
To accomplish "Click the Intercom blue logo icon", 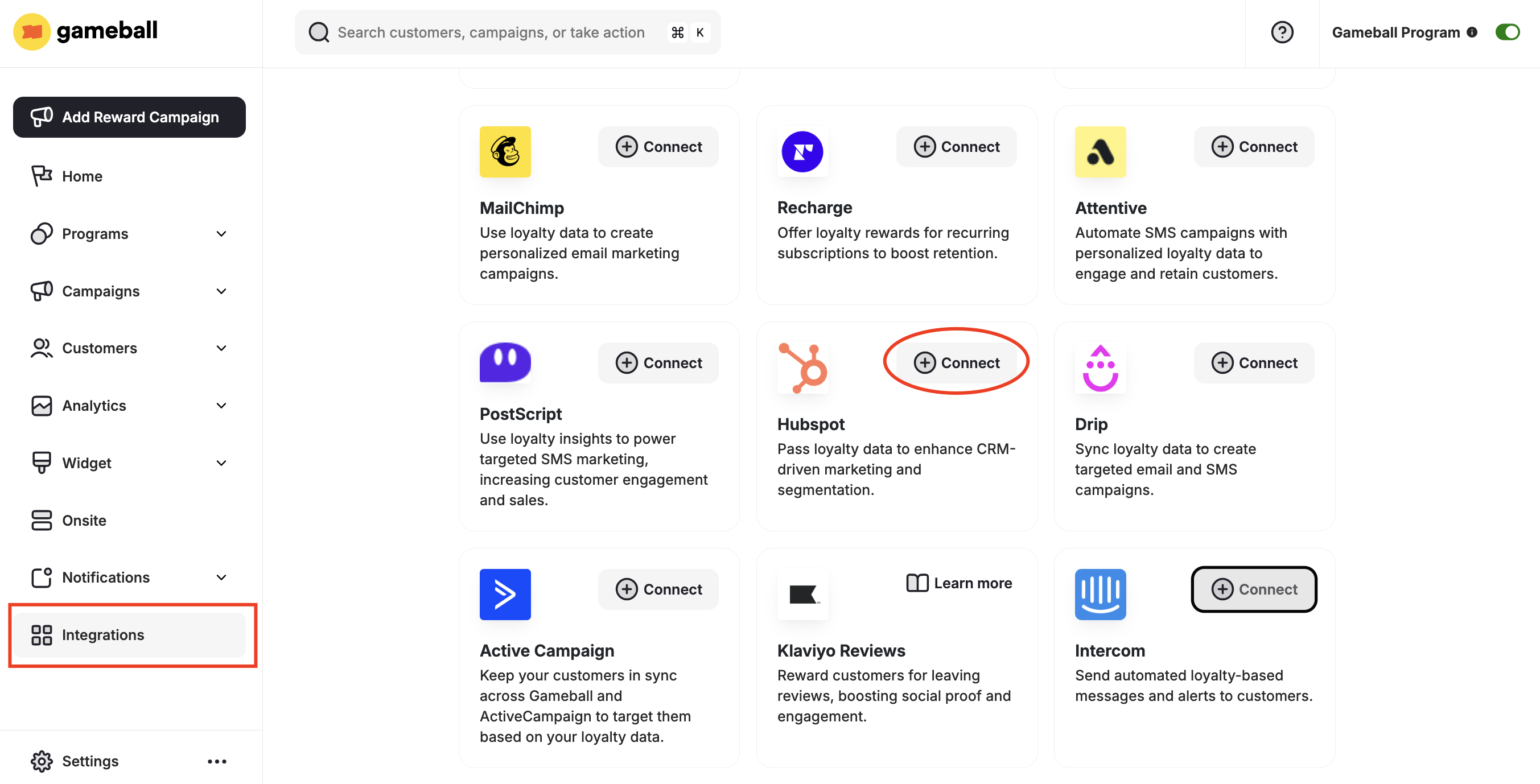I will pyautogui.click(x=1100, y=594).
